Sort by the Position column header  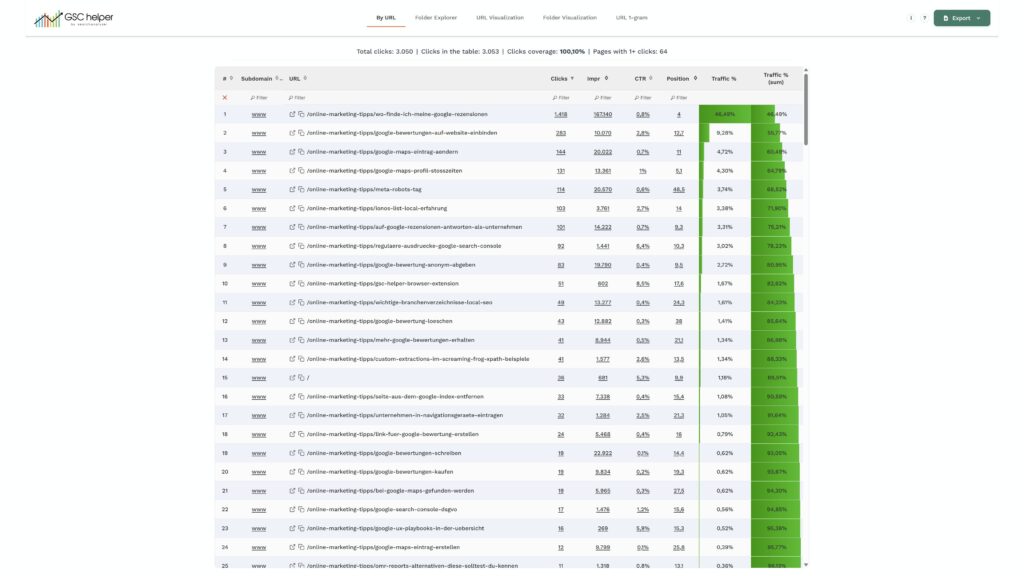point(678,78)
